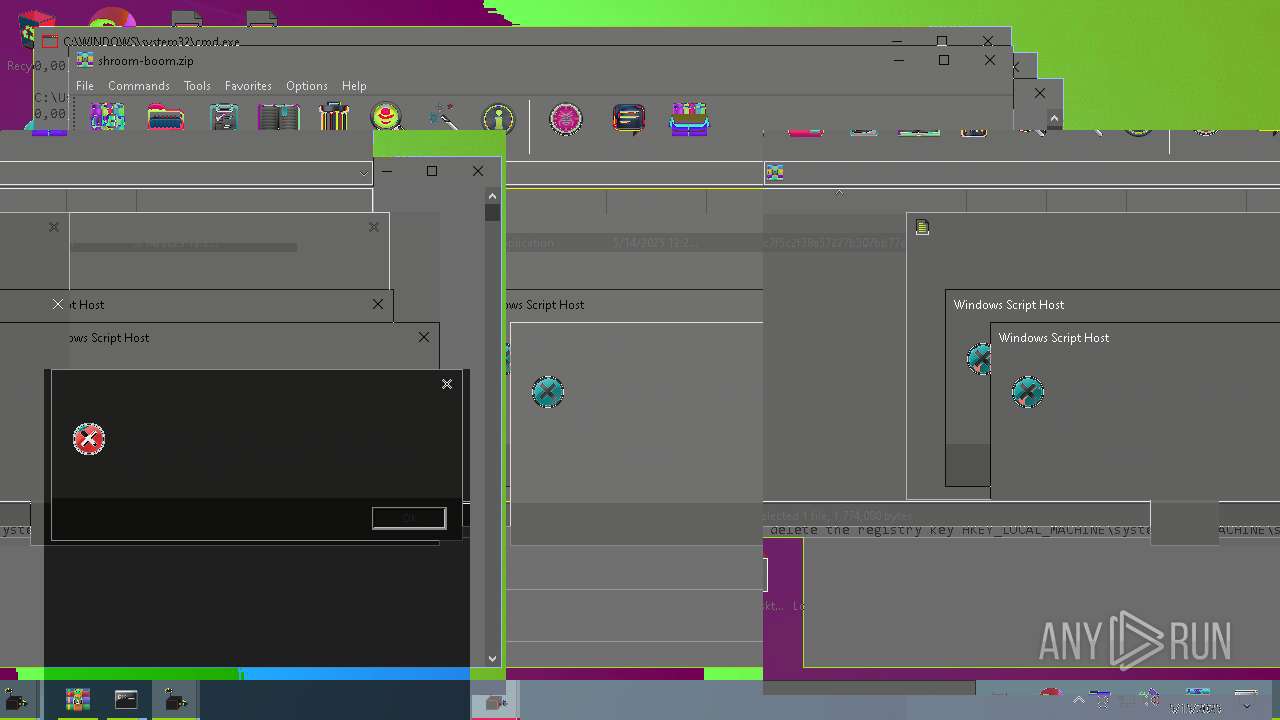The image size is (1280, 720).
Task: Click the Delete trash bin icon
Action: (334, 118)
